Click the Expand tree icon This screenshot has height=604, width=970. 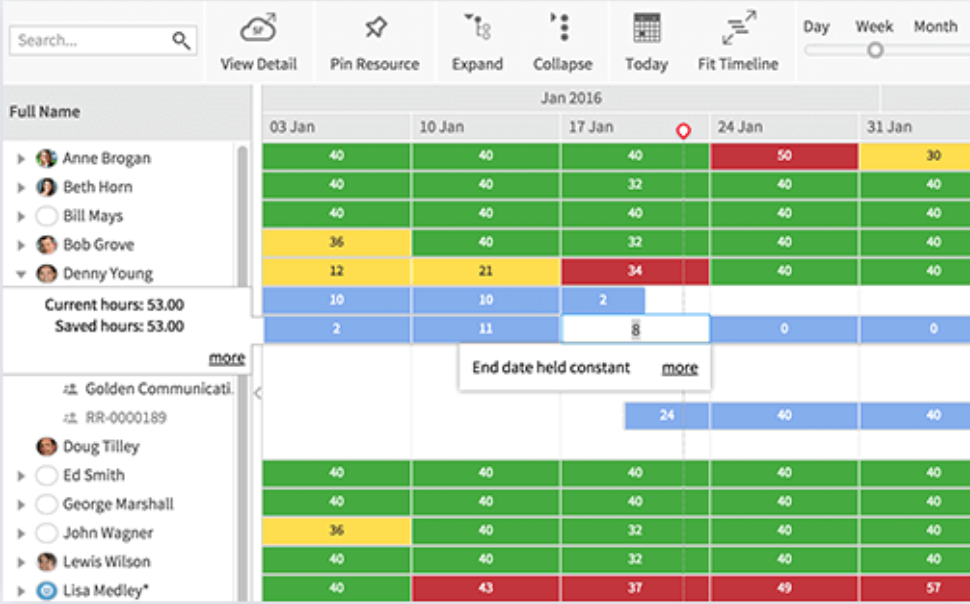click(x=477, y=27)
